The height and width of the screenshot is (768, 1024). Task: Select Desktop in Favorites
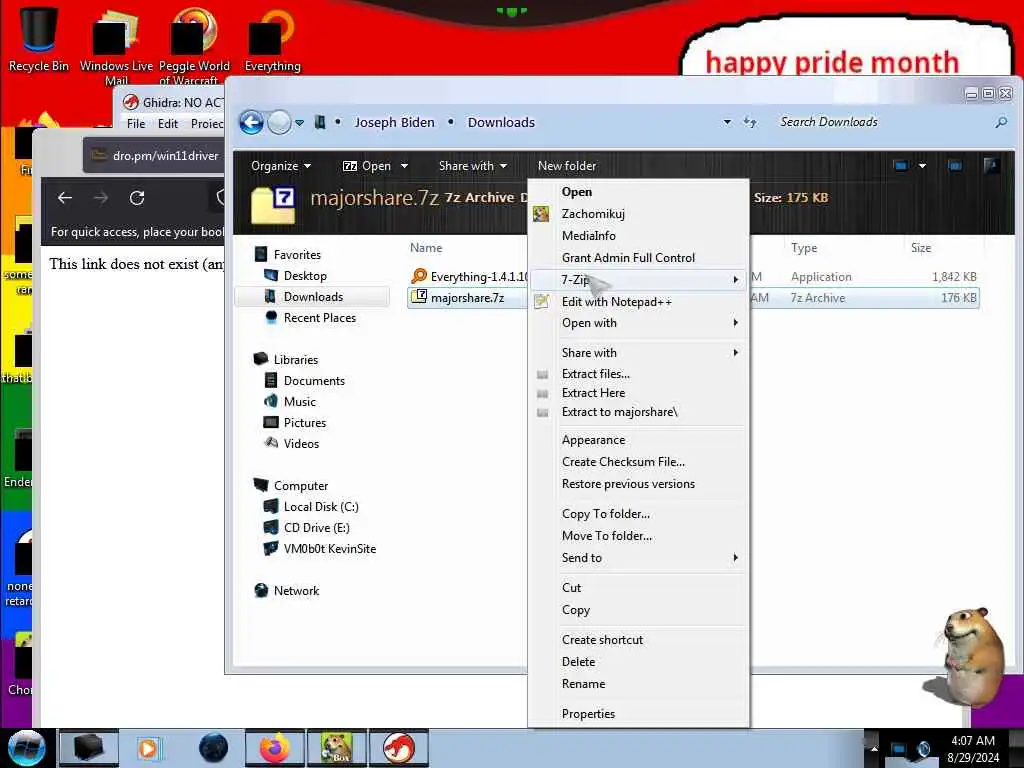tap(296, 276)
